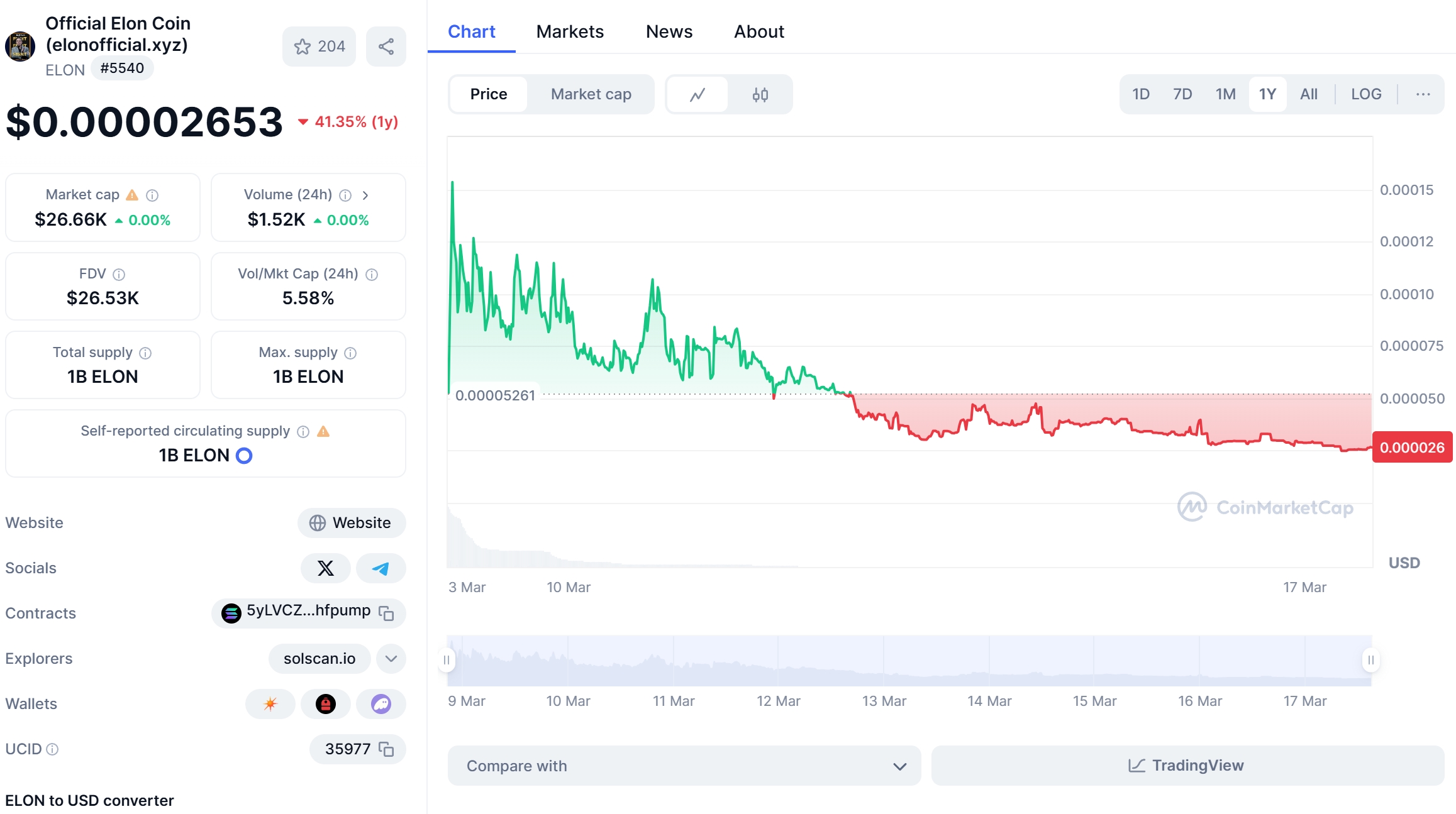This screenshot has height=814, width=1456.
Task: Click the Market cap info icon
Action: point(152,195)
